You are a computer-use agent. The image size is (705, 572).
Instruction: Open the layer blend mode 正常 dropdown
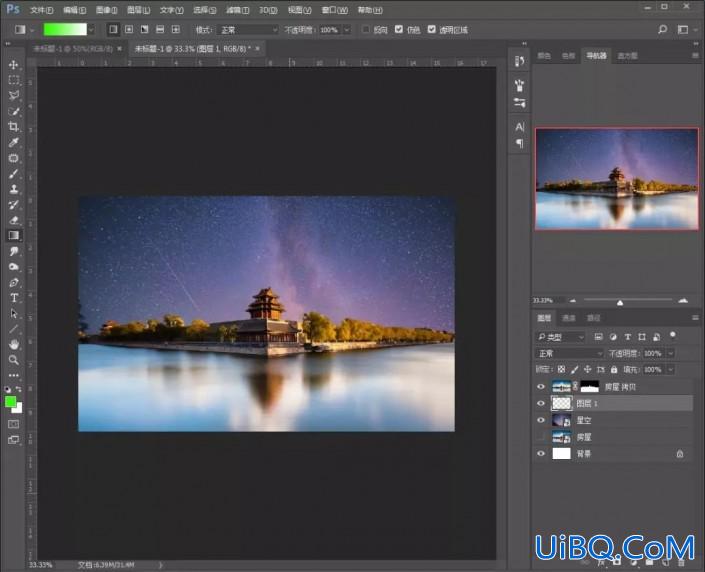[570, 353]
